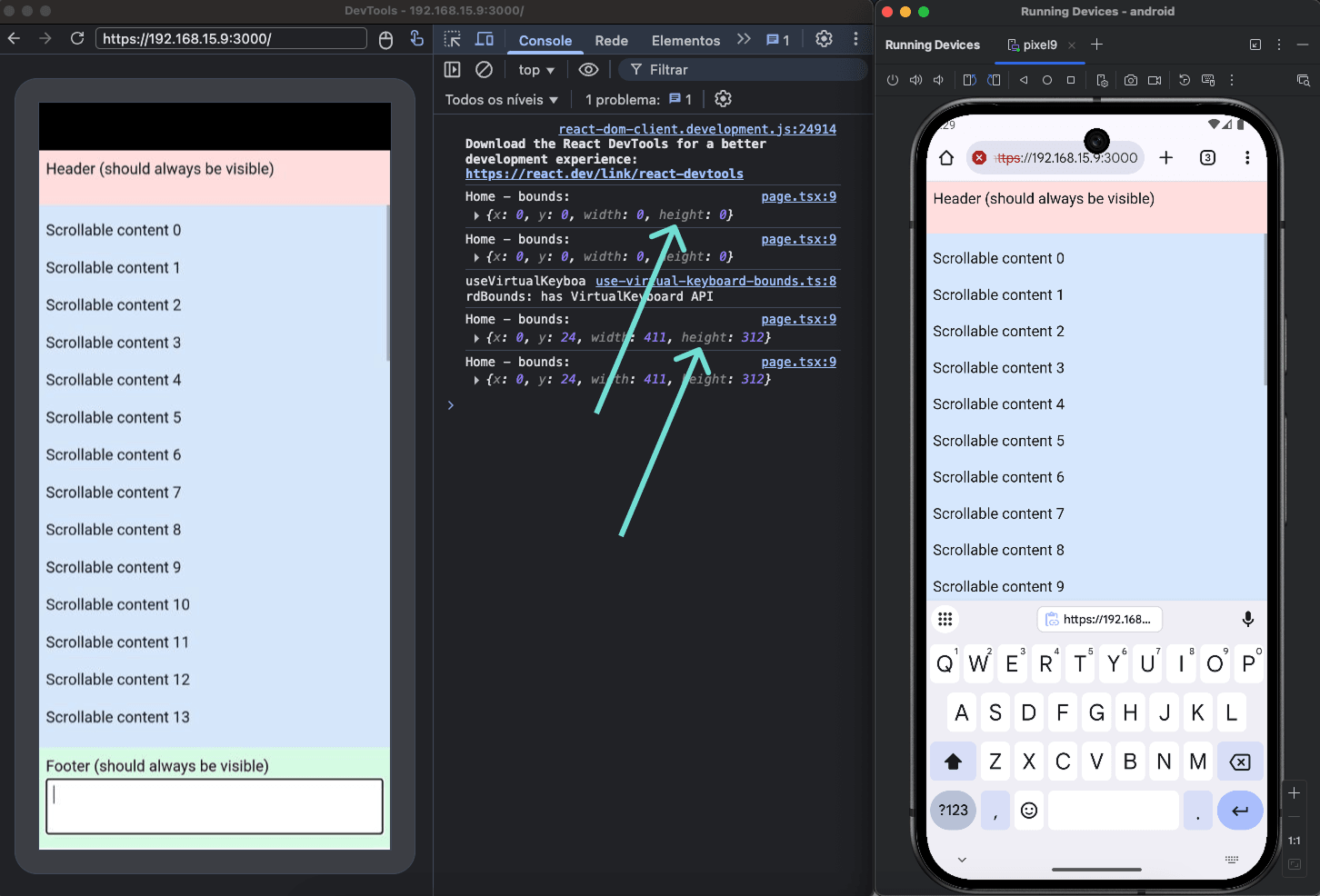
Task: Open phone Chrome three-dot menu
Action: [x=1247, y=158]
